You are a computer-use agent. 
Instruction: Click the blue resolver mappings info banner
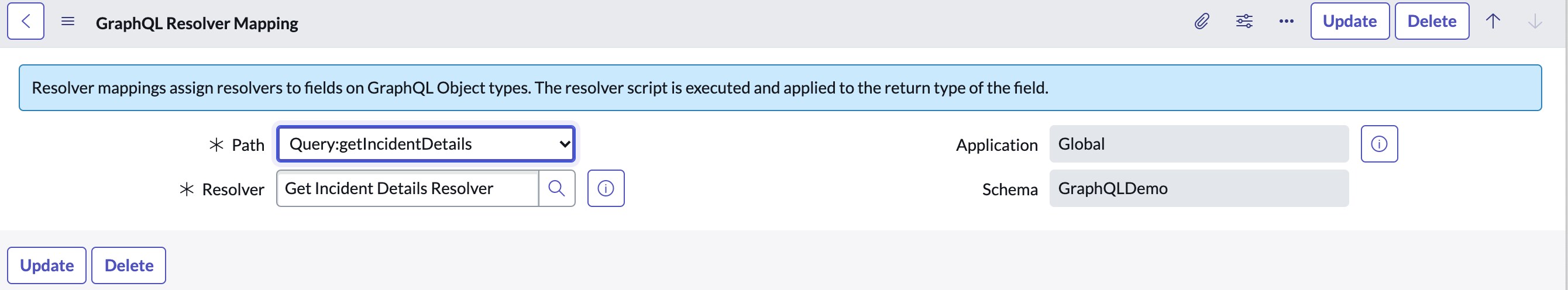coord(779,88)
